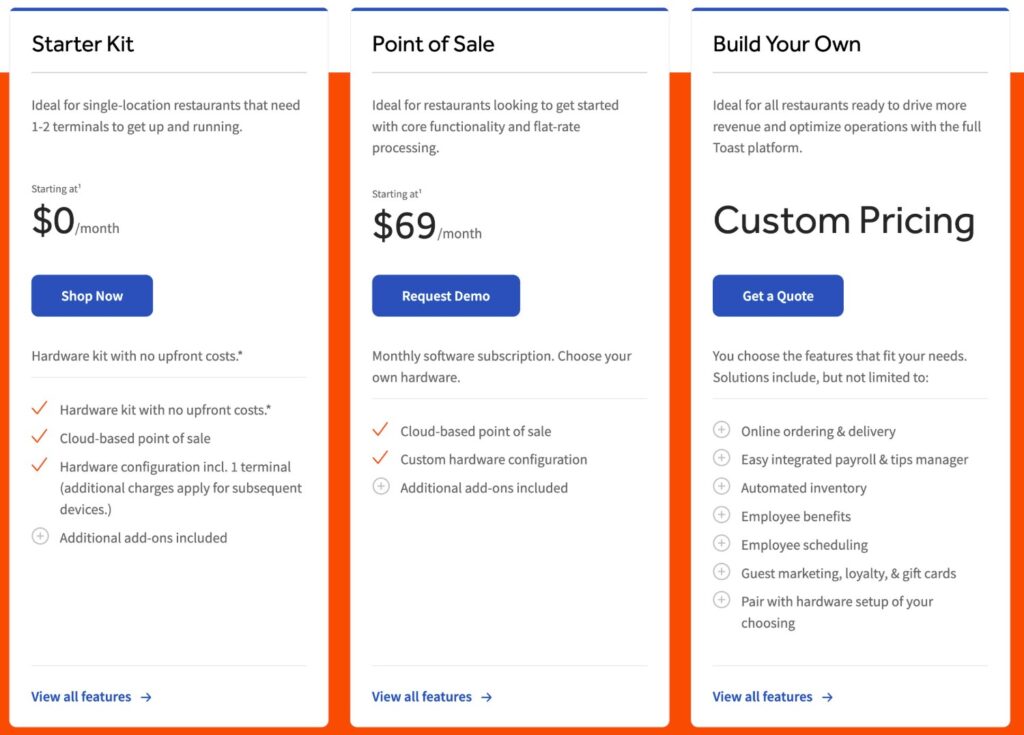Screen dimensions: 1024x735
Task: Click the Request Demo button
Action: (x=446, y=296)
